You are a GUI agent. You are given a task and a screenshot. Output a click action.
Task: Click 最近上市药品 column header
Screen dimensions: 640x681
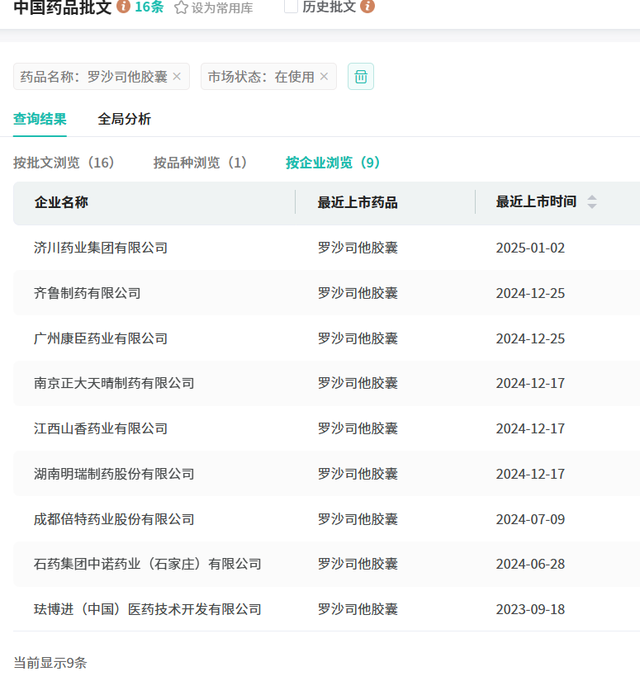357,202
